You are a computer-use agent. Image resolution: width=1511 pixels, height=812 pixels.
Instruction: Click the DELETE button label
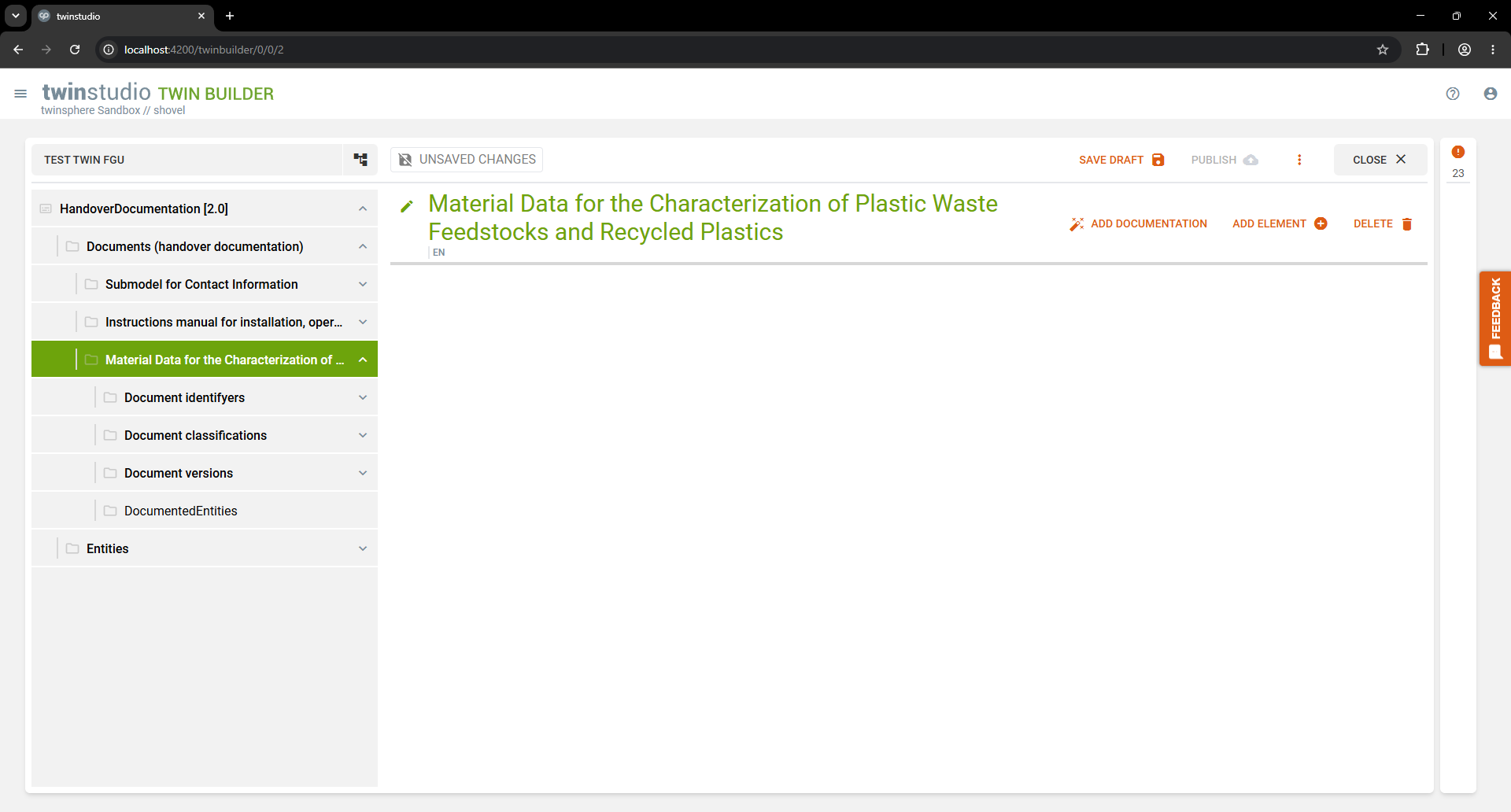(1373, 224)
